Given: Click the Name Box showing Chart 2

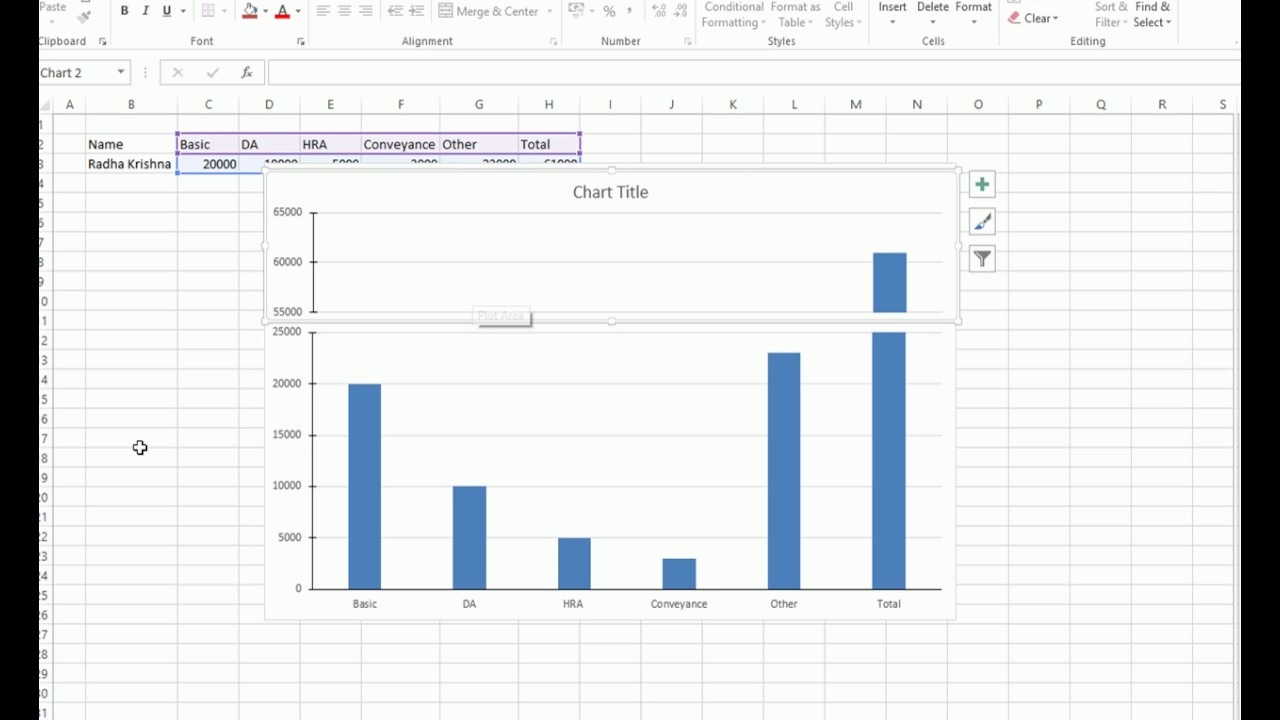Looking at the screenshot, I should 76,73.
